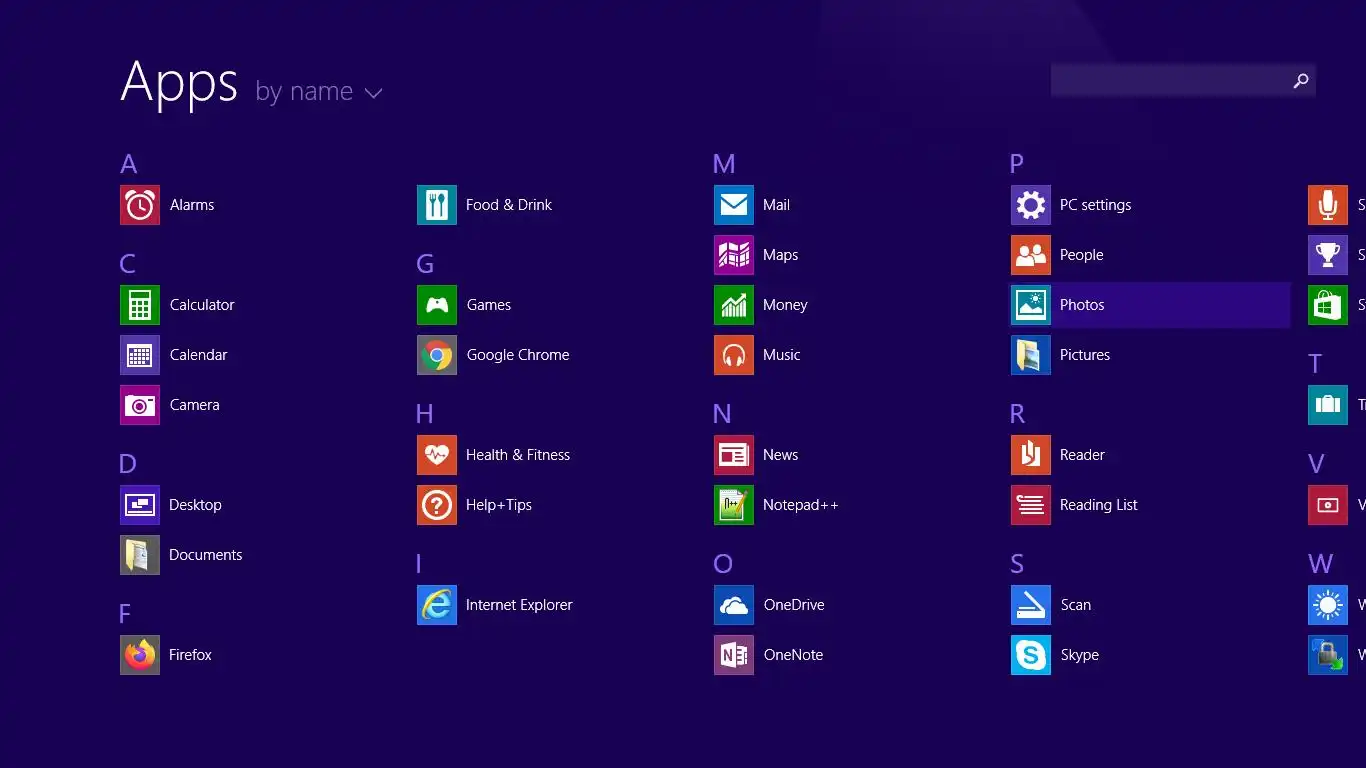This screenshot has height=768, width=1366.
Task: Launch Internet Explorer icon
Action: (437, 605)
